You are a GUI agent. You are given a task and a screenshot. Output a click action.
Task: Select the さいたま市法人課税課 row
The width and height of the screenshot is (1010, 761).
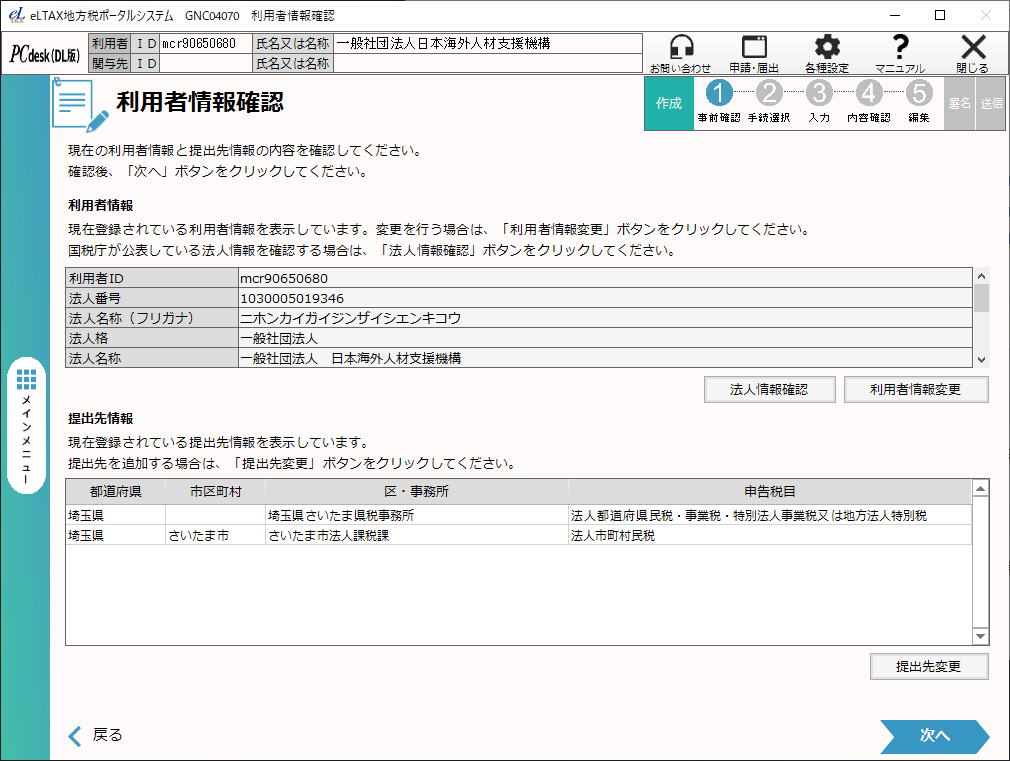pyautogui.click(x=519, y=535)
